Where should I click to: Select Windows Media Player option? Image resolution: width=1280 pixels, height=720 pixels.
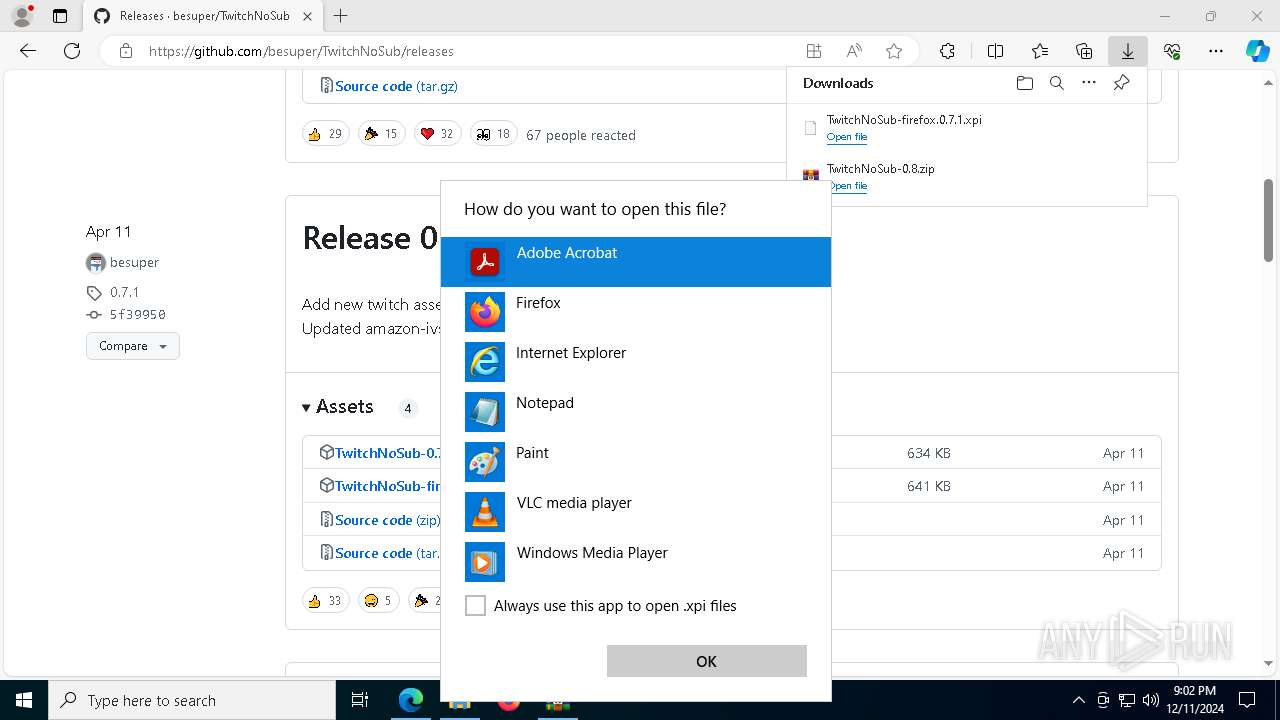coord(636,562)
